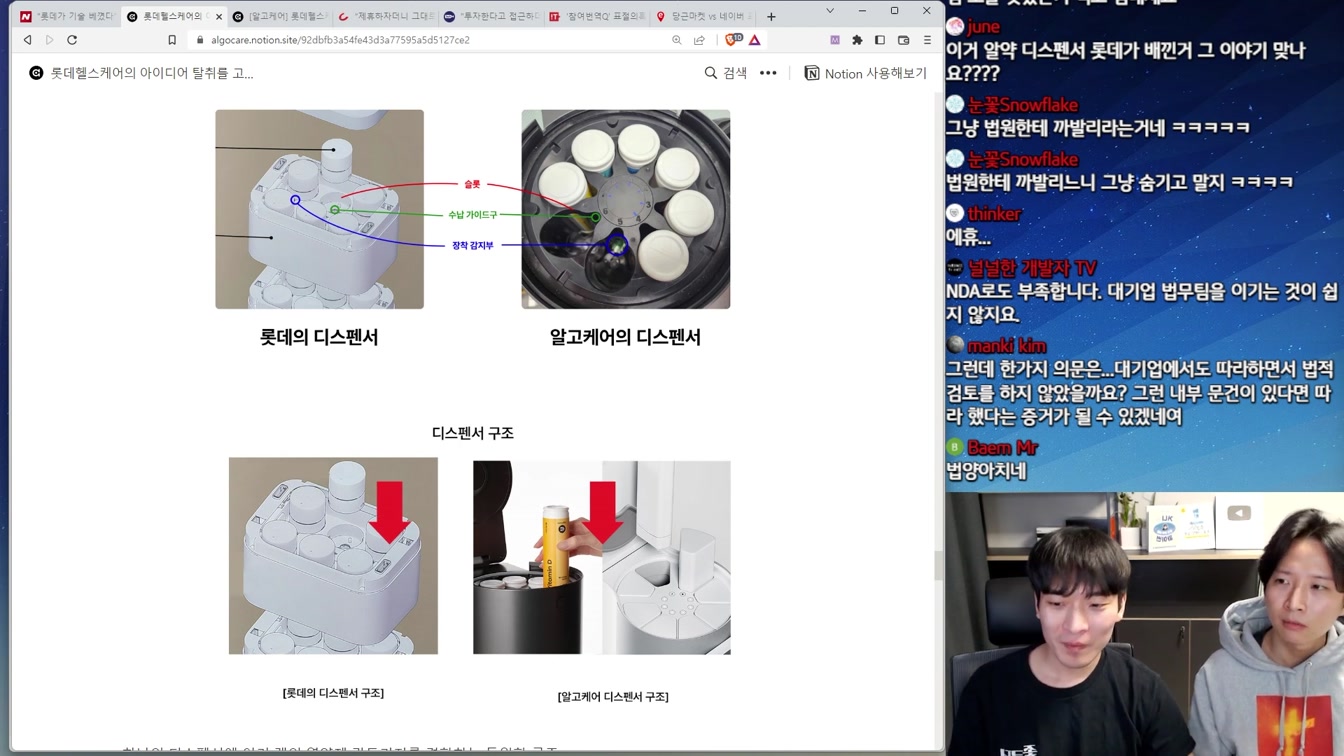Click the first 눈꽃Snowflake chat username
This screenshot has height=756, width=1344.
coord(1023,105)
